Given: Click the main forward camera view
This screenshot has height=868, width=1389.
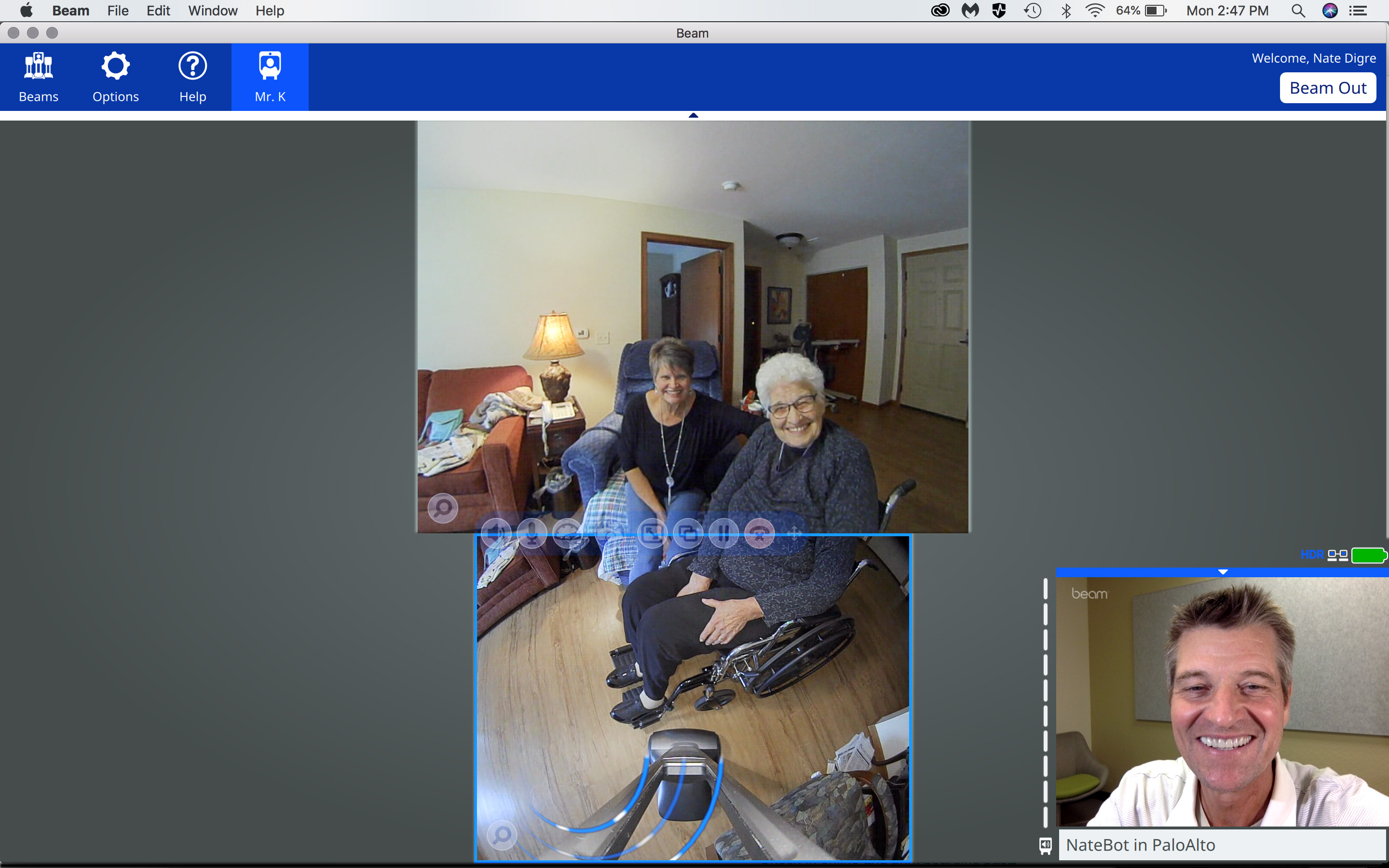Looking at the screenshot, I should coord(693,326).
